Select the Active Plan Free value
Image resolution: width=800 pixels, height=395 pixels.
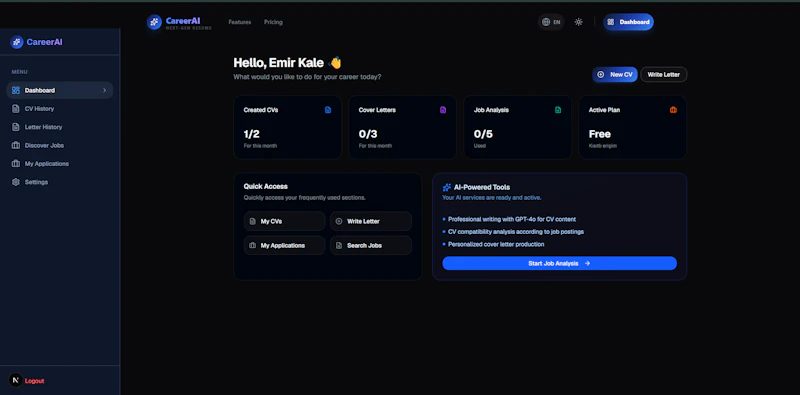coord(600,134)
